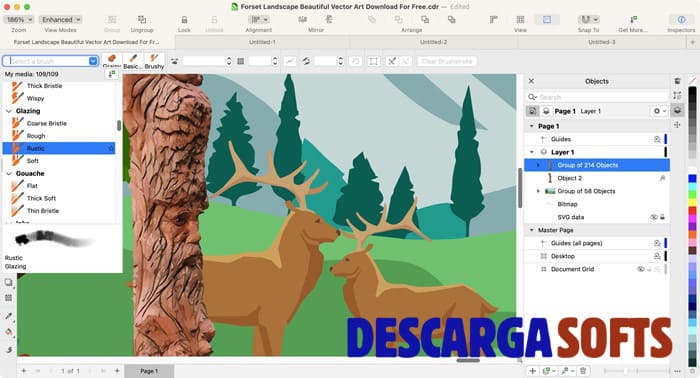Select the Bitmap object row

(597, 204)
